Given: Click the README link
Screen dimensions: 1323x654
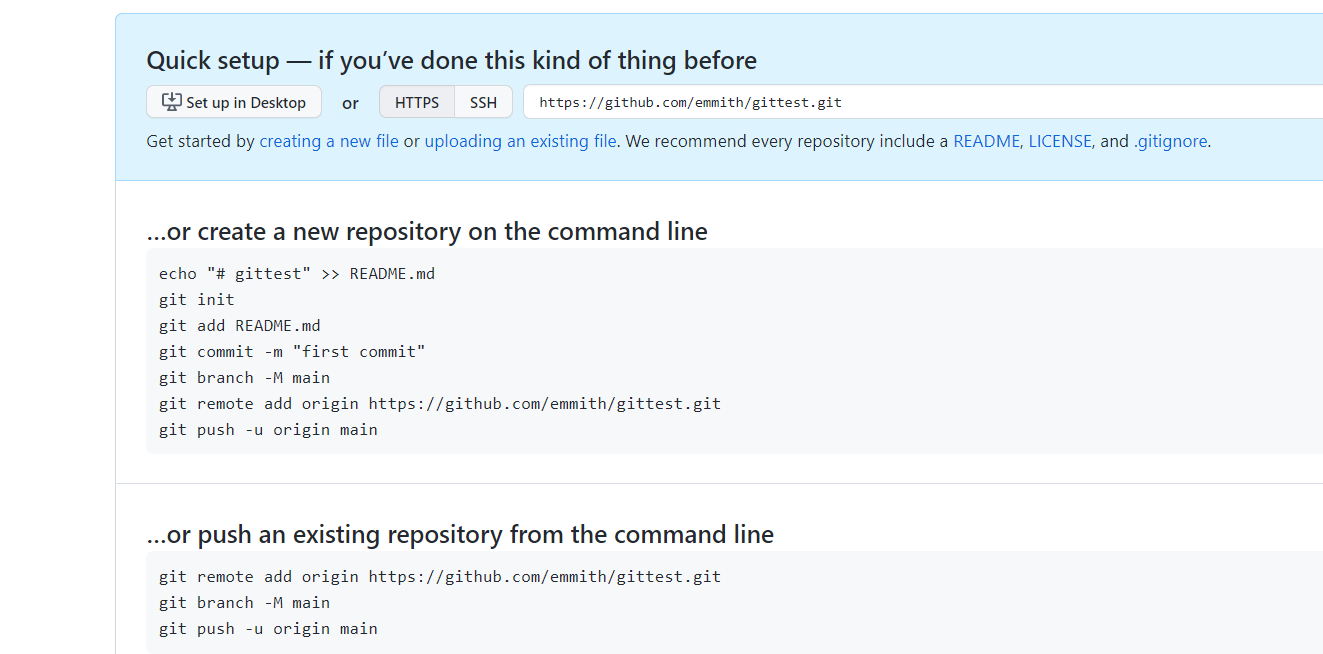Looking at the screenshot, I should point(986,141).
